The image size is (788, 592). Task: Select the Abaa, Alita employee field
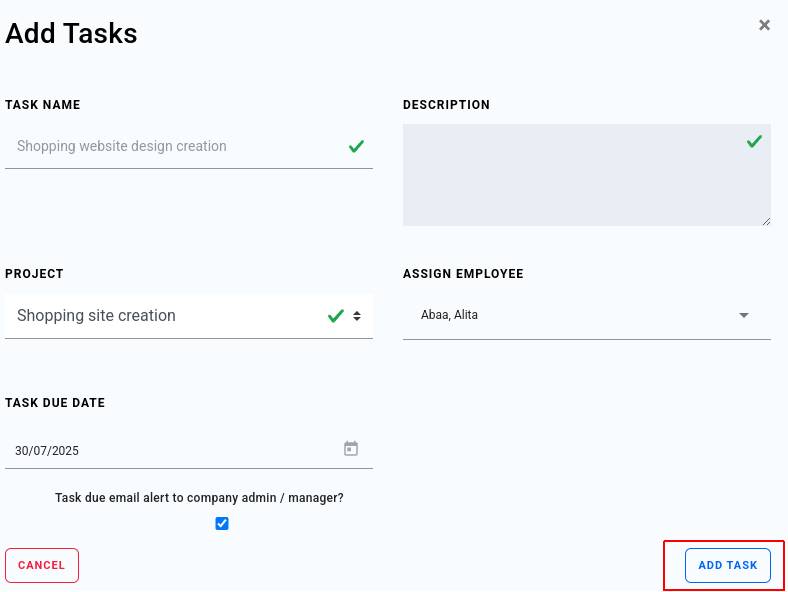tap(586, 315)
